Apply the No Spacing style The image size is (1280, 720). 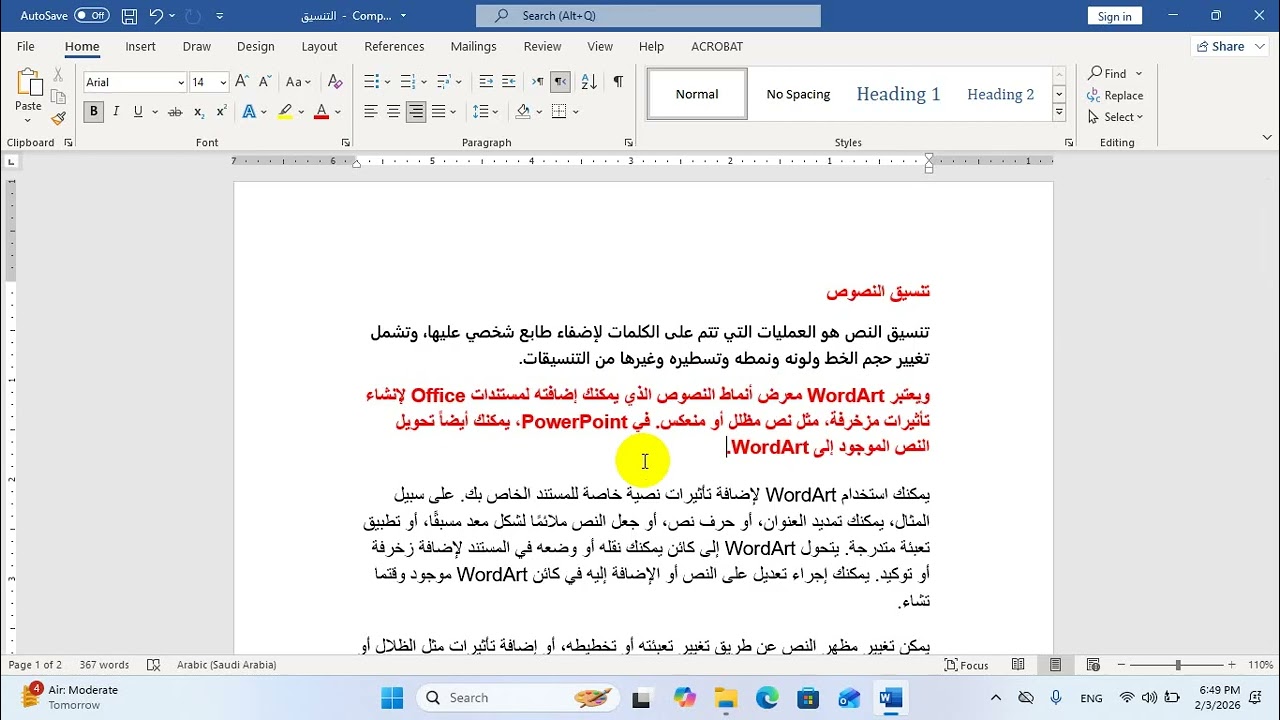coord(798,94)
